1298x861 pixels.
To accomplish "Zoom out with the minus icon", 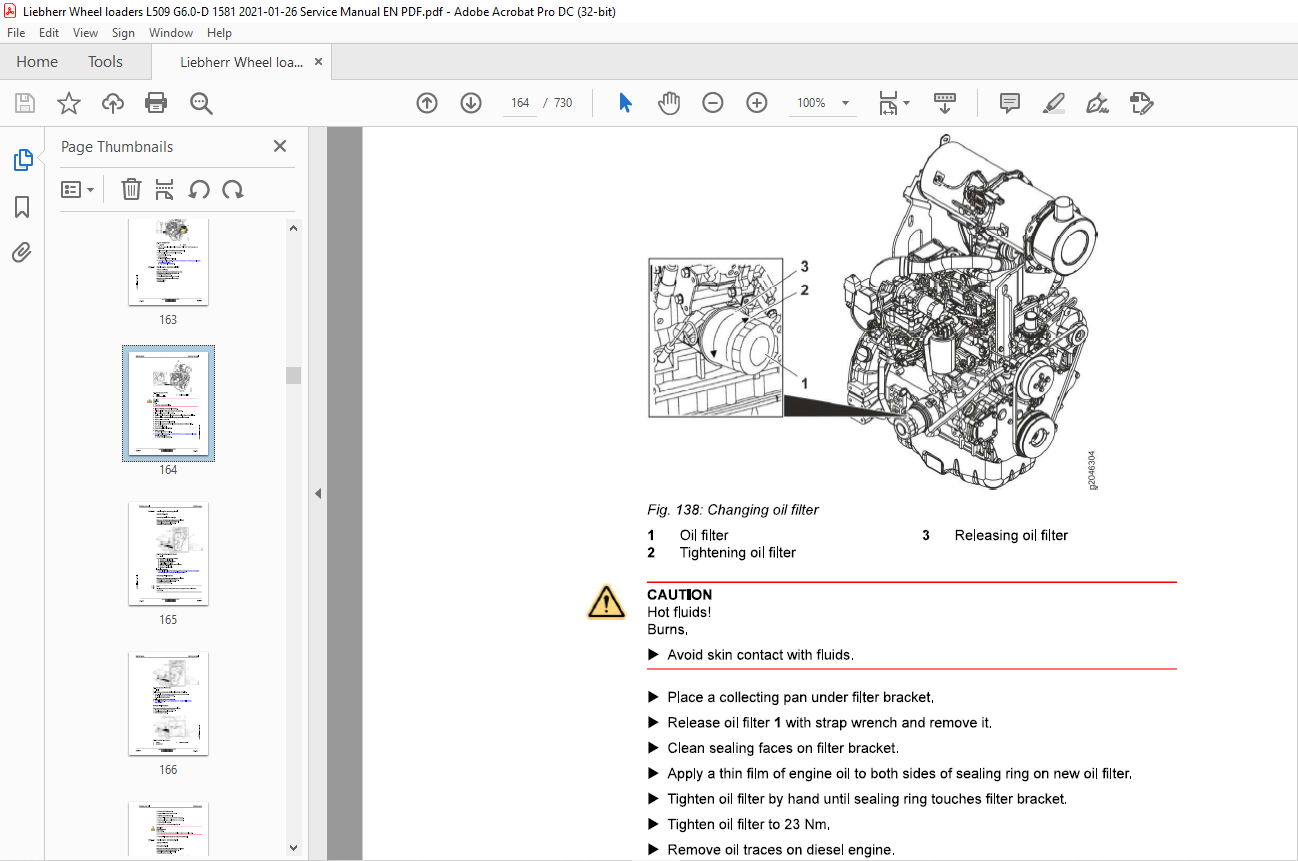I will [713, 103].
